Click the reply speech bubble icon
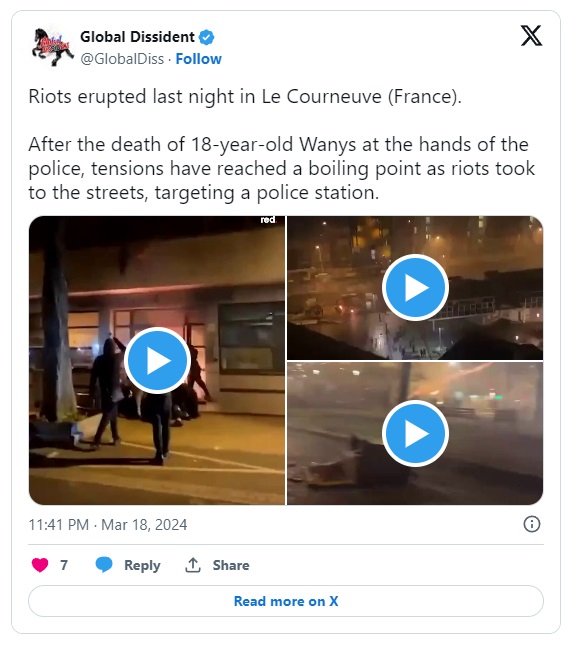Image resolution: width=567 pixels, height=646 pixels. 104,565
